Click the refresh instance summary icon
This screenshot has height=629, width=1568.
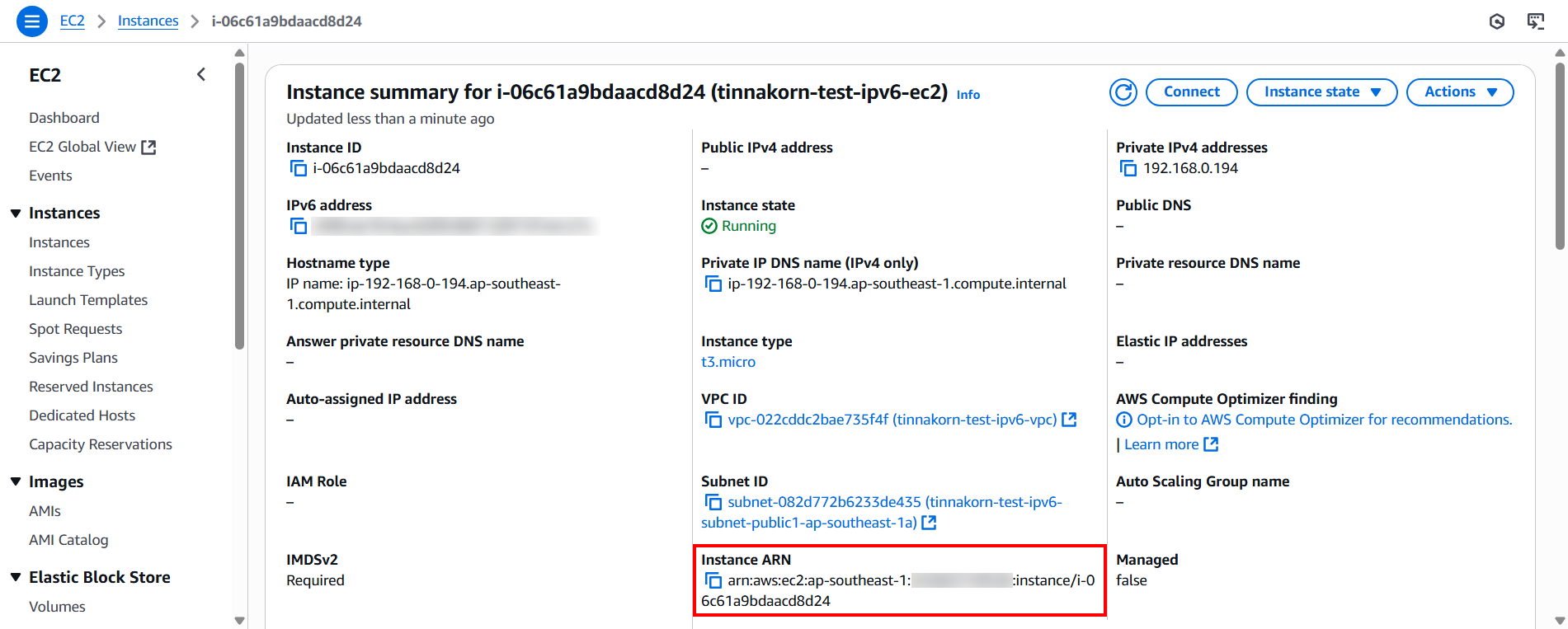coord(1123,92)
